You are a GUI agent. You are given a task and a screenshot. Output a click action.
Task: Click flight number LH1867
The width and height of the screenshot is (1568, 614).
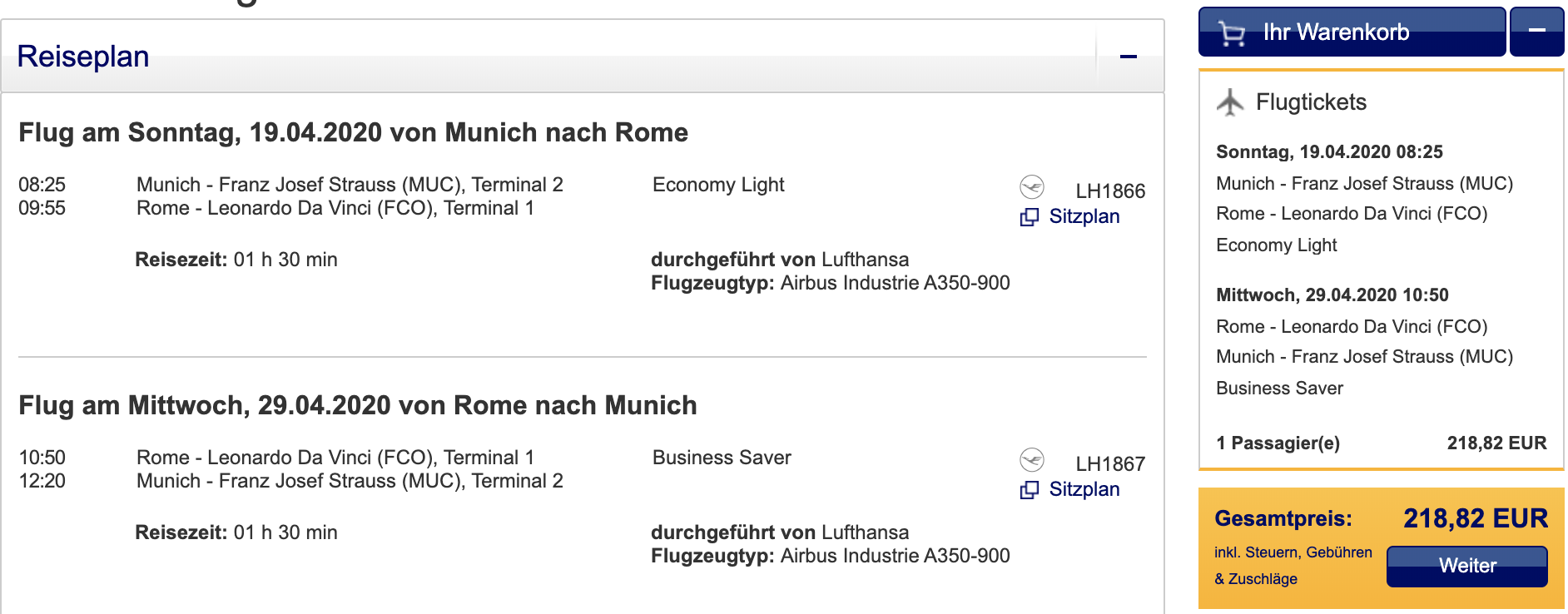point(1110,464)
